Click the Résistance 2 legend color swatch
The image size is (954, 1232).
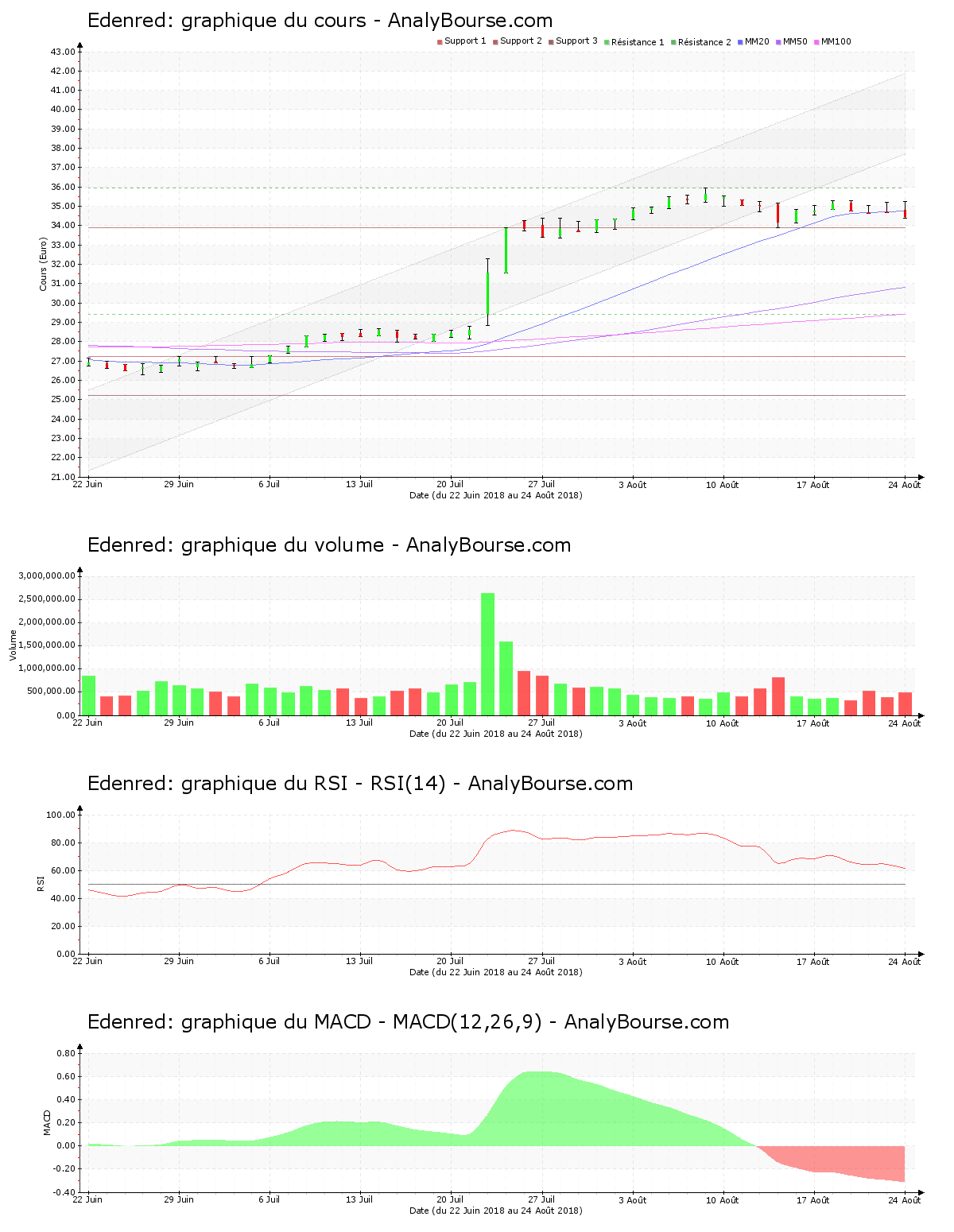tap(673, 42)
